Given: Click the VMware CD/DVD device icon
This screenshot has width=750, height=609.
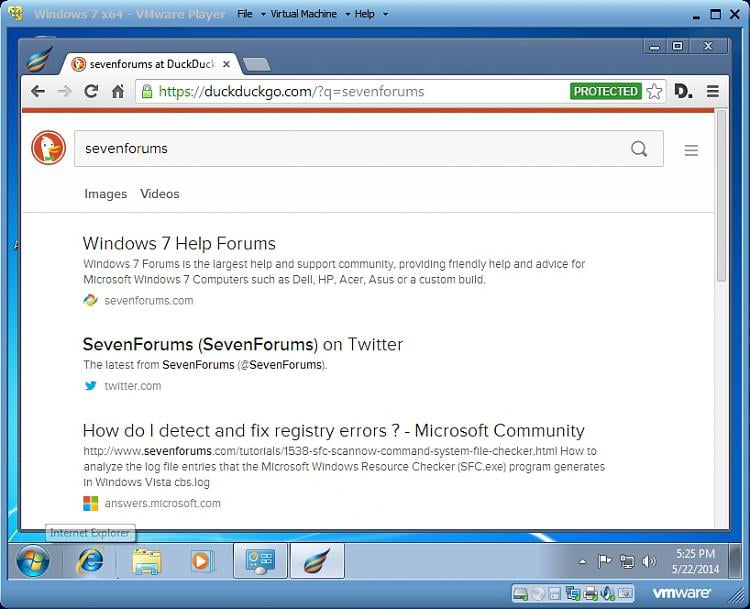Looking at the screenshot, I should (x=538, y=594).
